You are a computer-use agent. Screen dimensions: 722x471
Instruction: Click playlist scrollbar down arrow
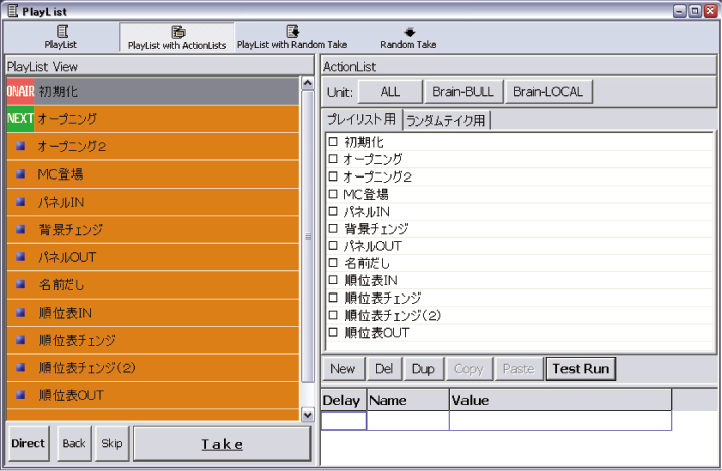tap(308, 414)
